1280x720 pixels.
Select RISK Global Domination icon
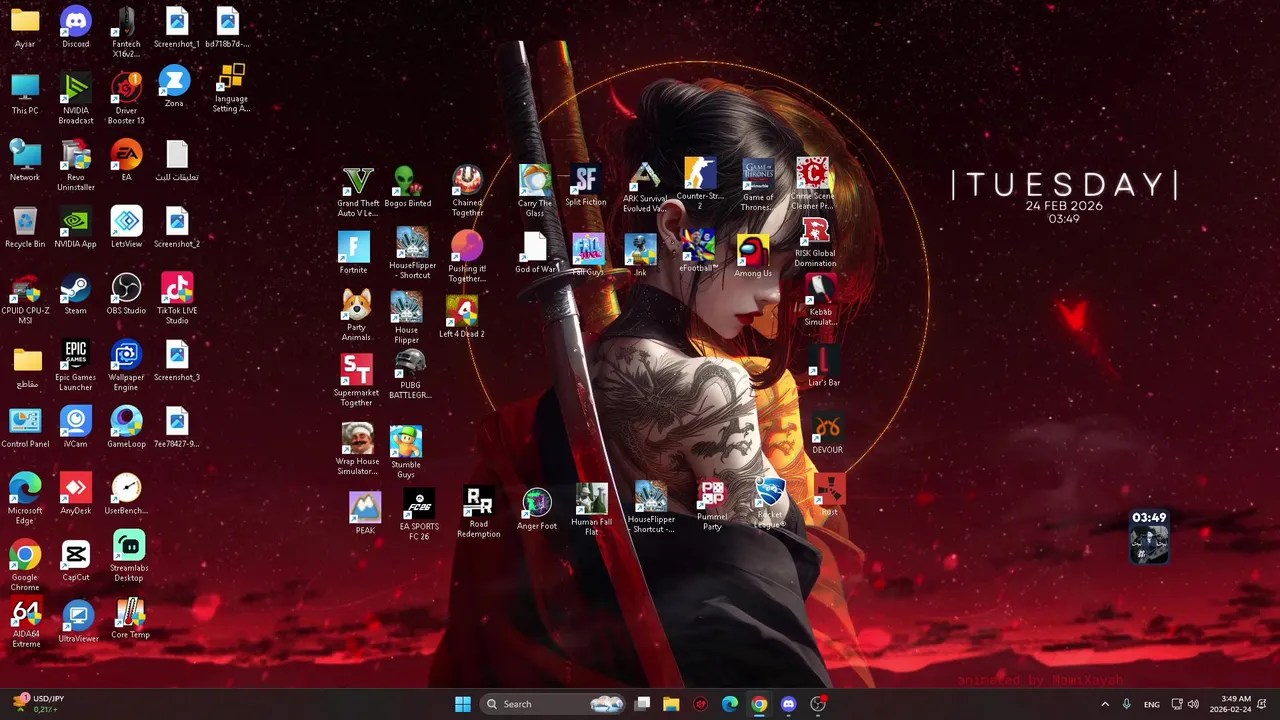815,244
